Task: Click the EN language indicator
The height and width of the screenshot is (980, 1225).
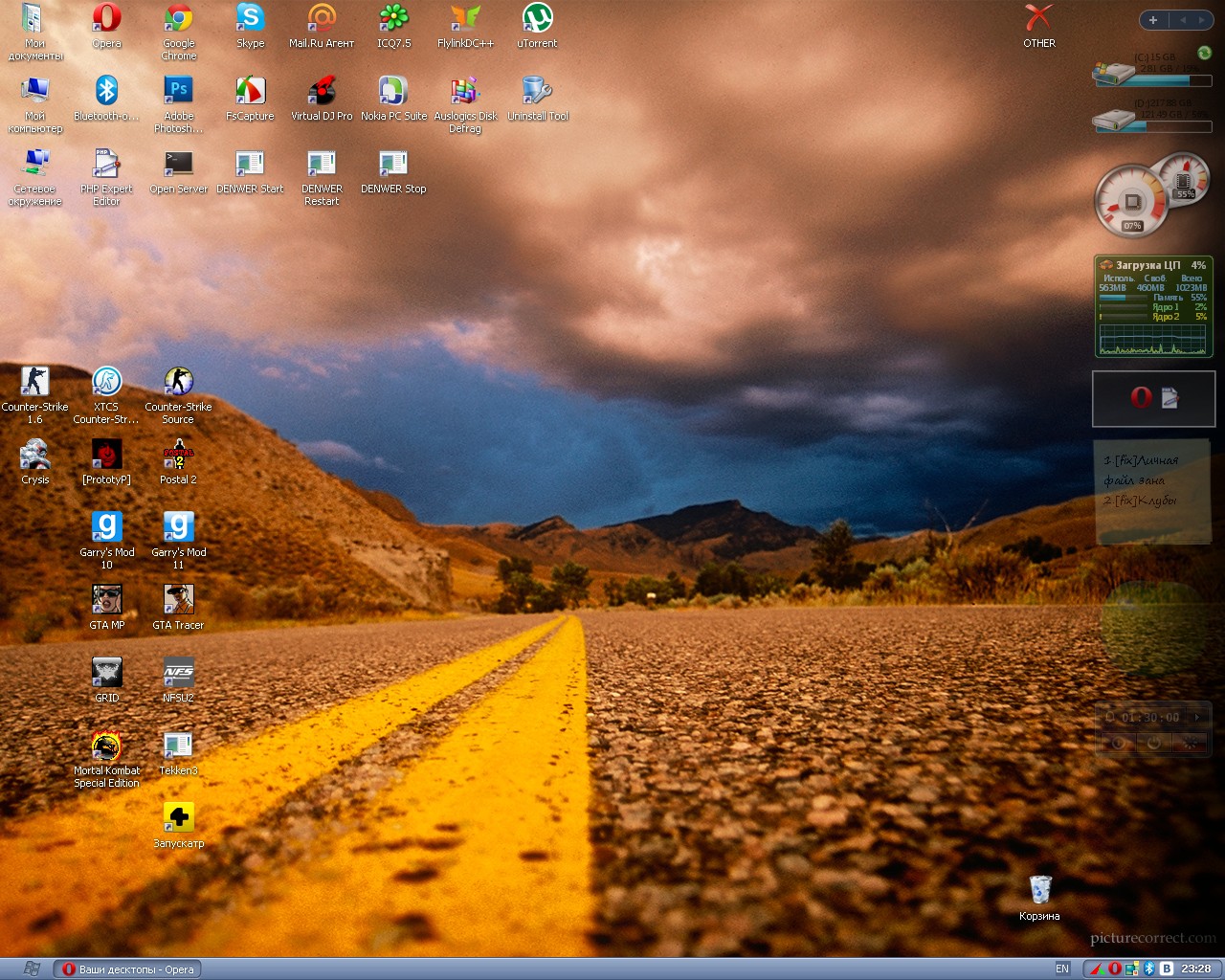Action: pos(1061,969)
